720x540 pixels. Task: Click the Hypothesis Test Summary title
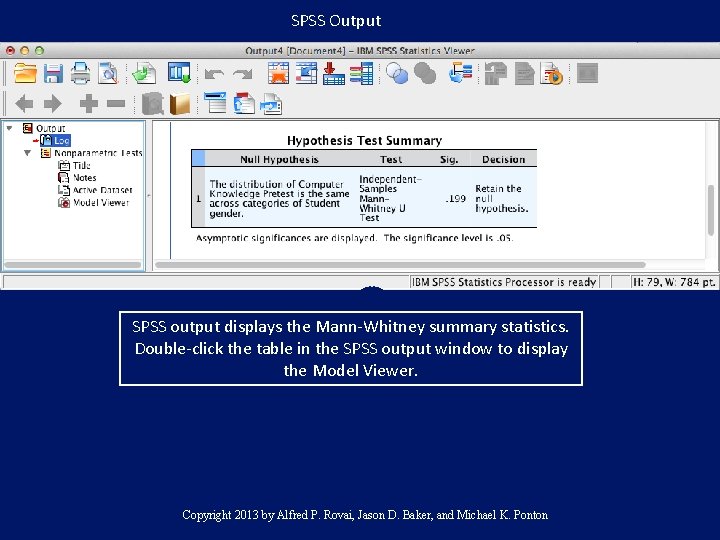tap(364, 141)
